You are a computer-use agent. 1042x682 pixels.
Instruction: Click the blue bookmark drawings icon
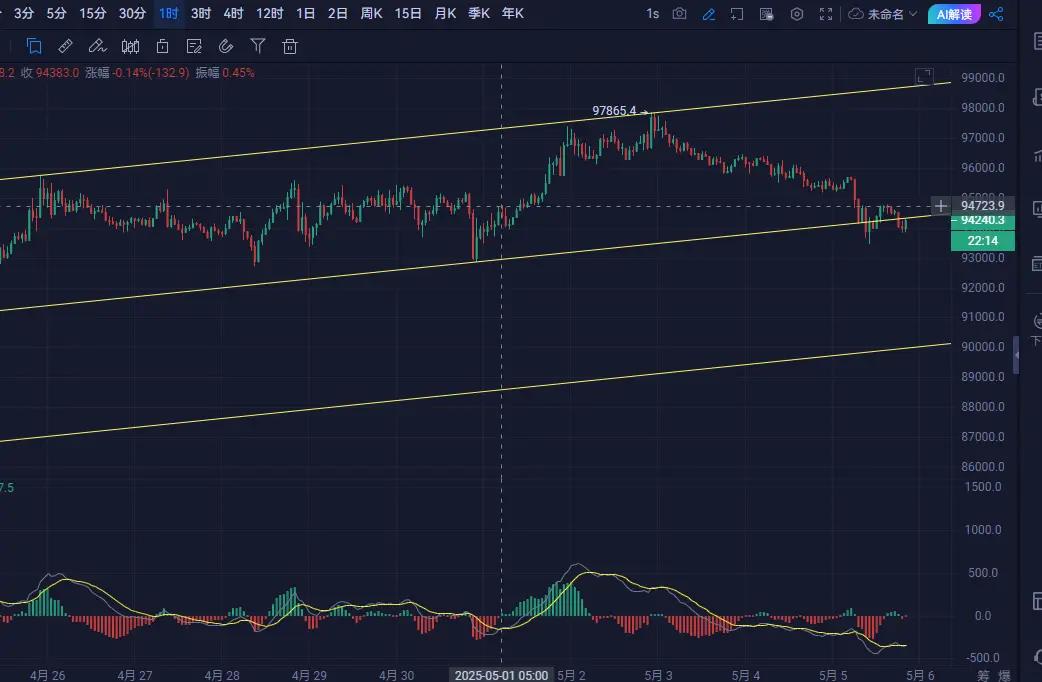[34, 46]
